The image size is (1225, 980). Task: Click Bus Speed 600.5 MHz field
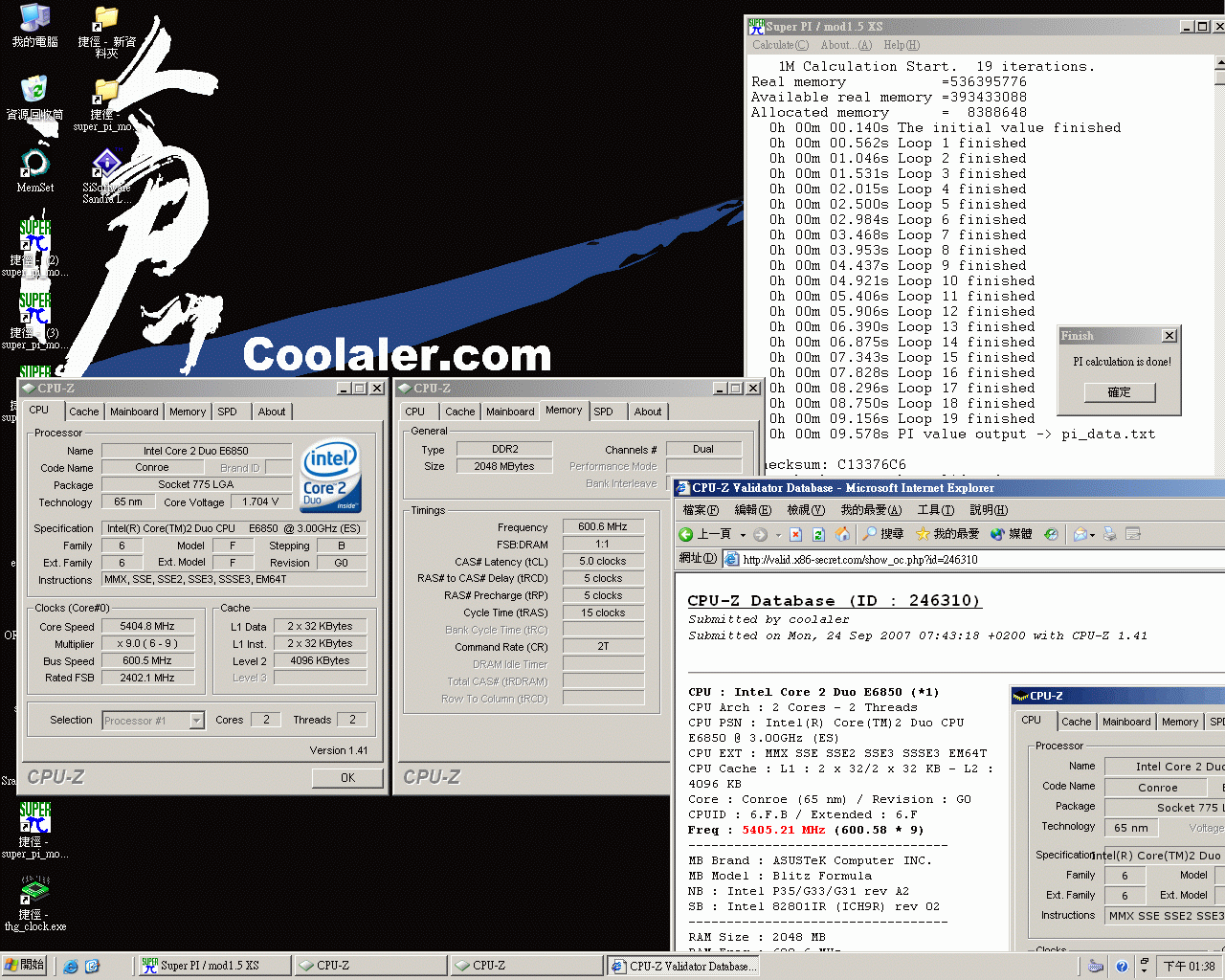pyautogui.click(x=147, y=661)
